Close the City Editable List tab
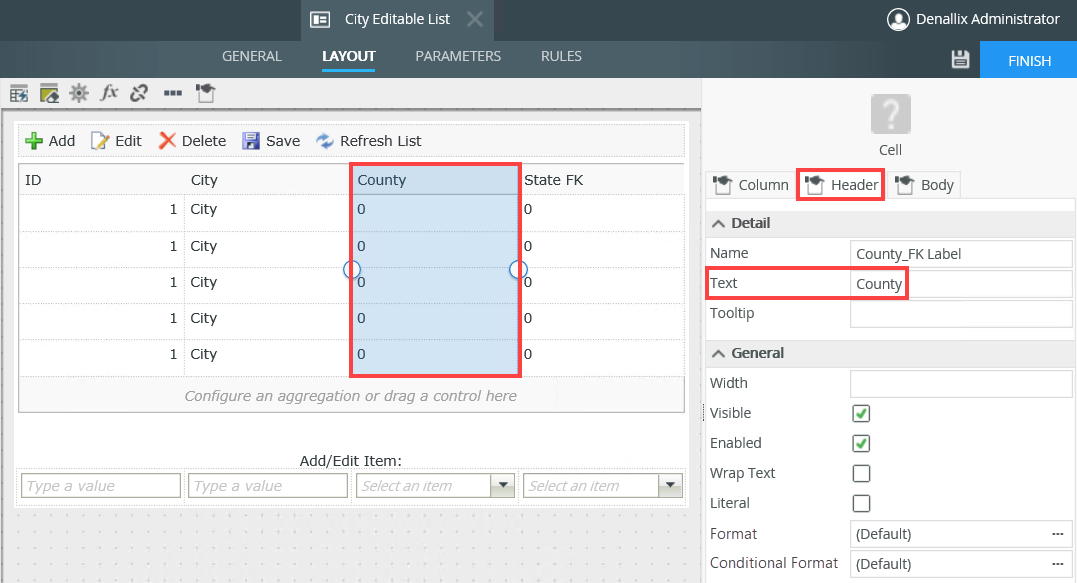The height and width of the screenshot is (583, 1077). click(475, 19)
